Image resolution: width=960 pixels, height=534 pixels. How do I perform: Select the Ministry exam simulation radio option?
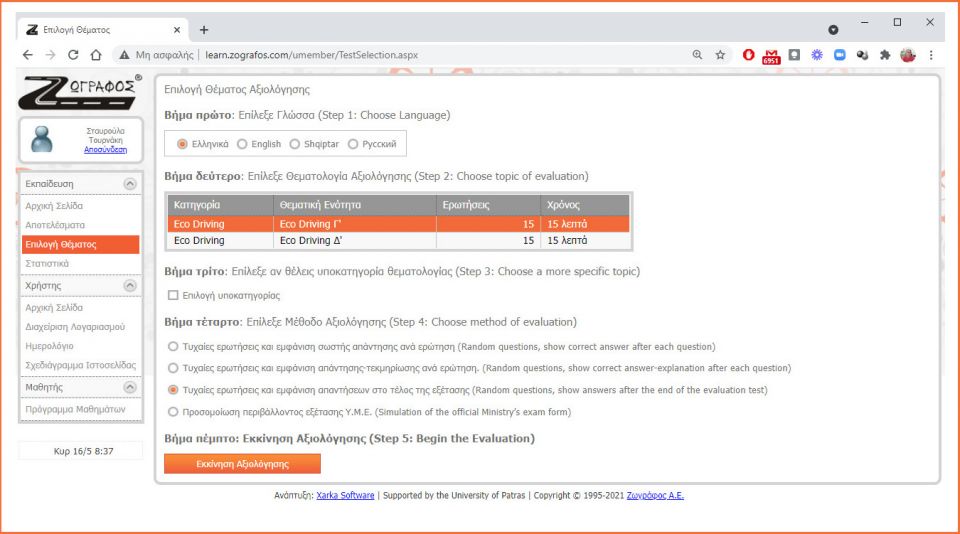click(x=174, y=412)
